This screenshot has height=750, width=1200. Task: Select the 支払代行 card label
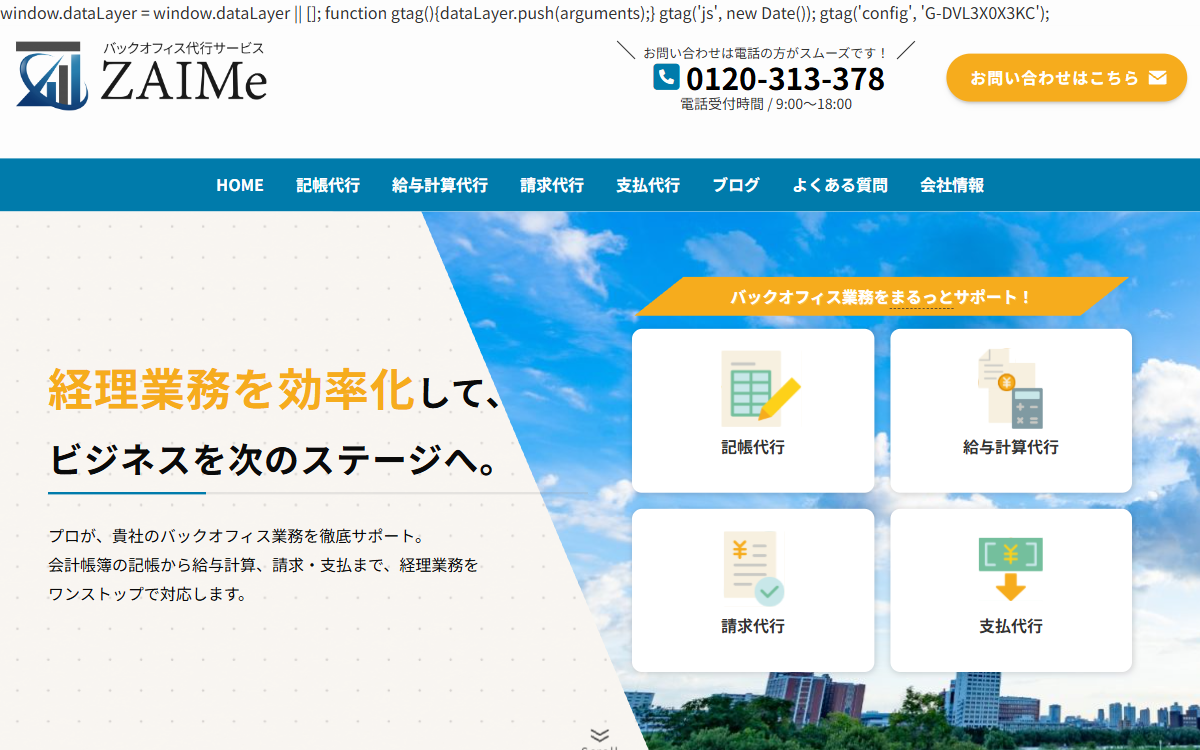tap(1011, 626)
